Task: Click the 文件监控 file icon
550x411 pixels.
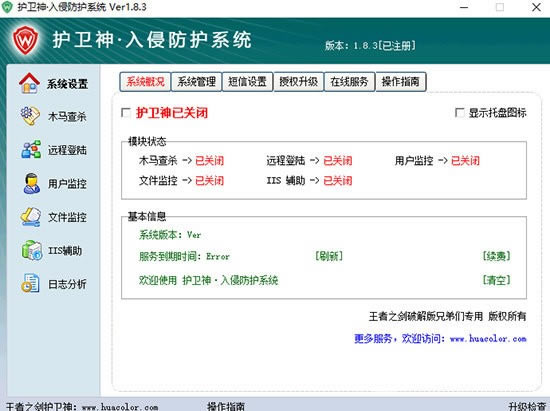Action: click(30, 217)
